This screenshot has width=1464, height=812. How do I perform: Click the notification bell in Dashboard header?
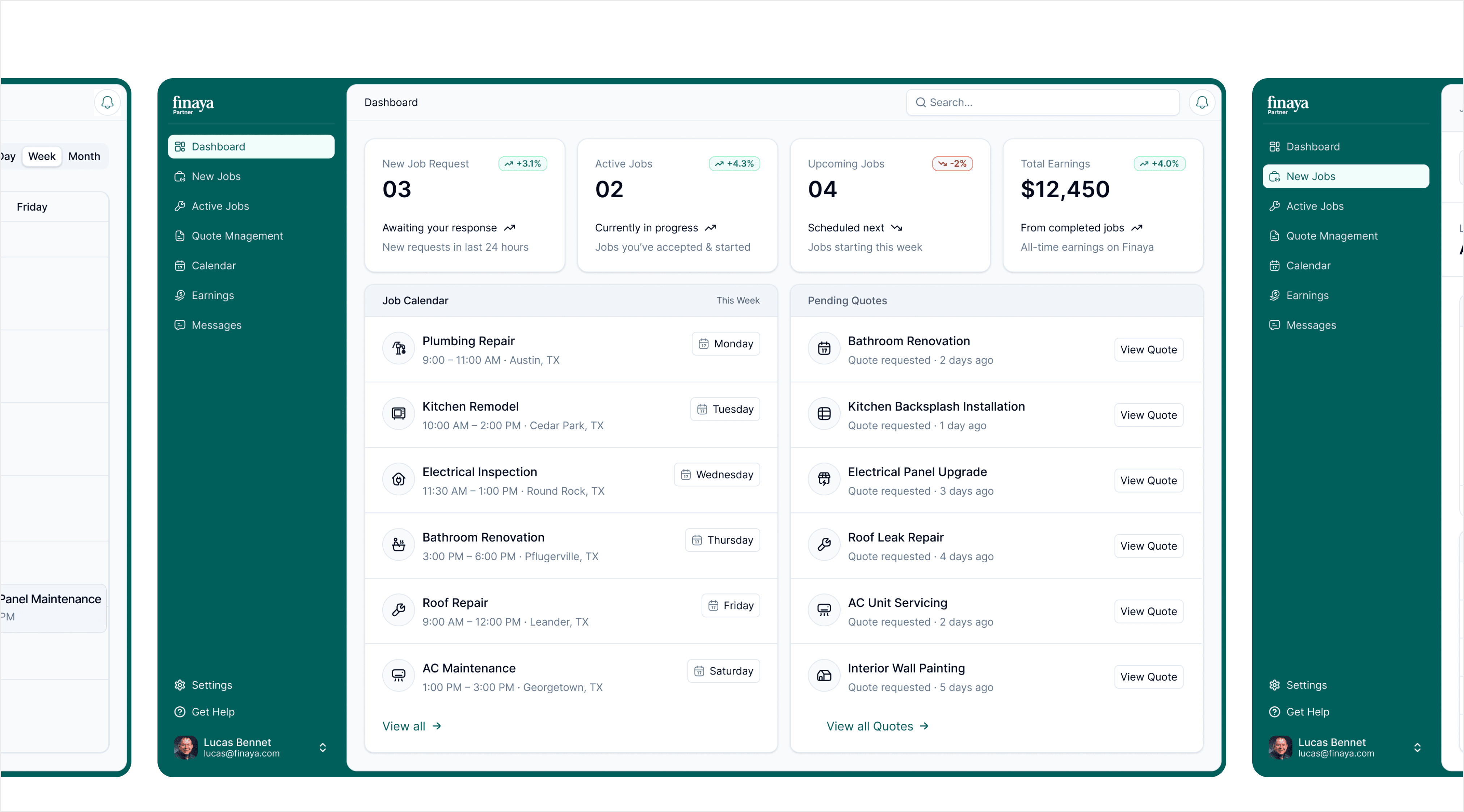(1202, 102)
